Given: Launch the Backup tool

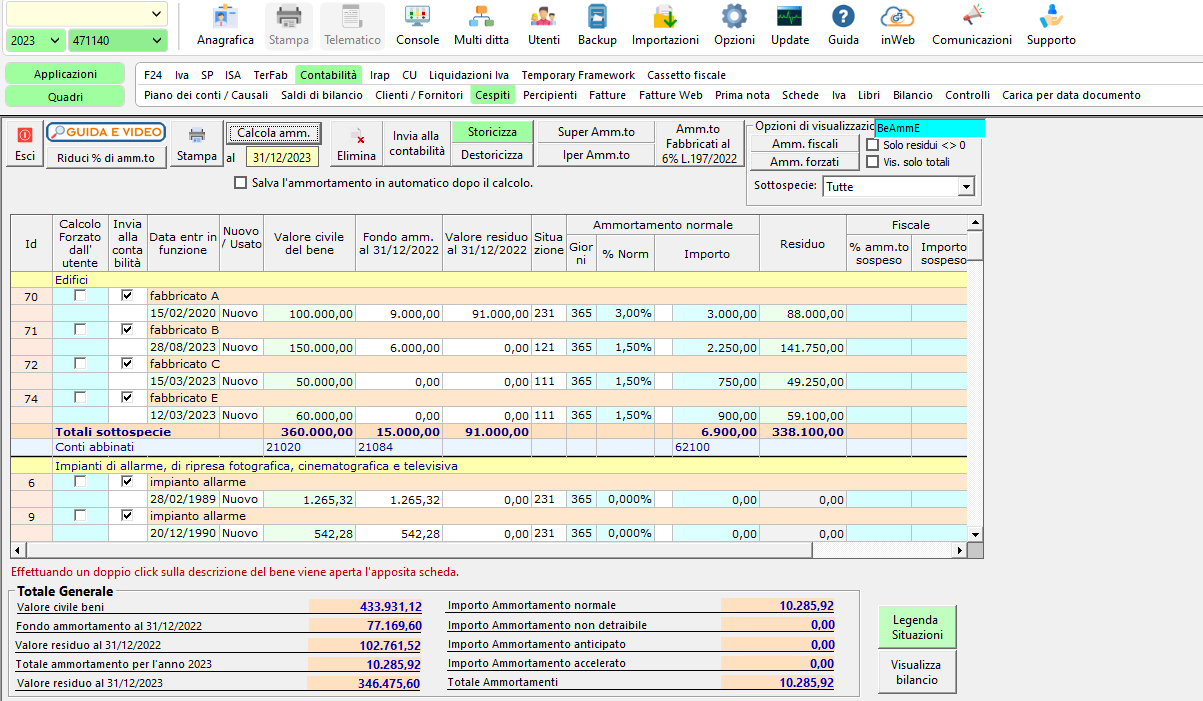Looking at the screenshot, I should point(597,26).
